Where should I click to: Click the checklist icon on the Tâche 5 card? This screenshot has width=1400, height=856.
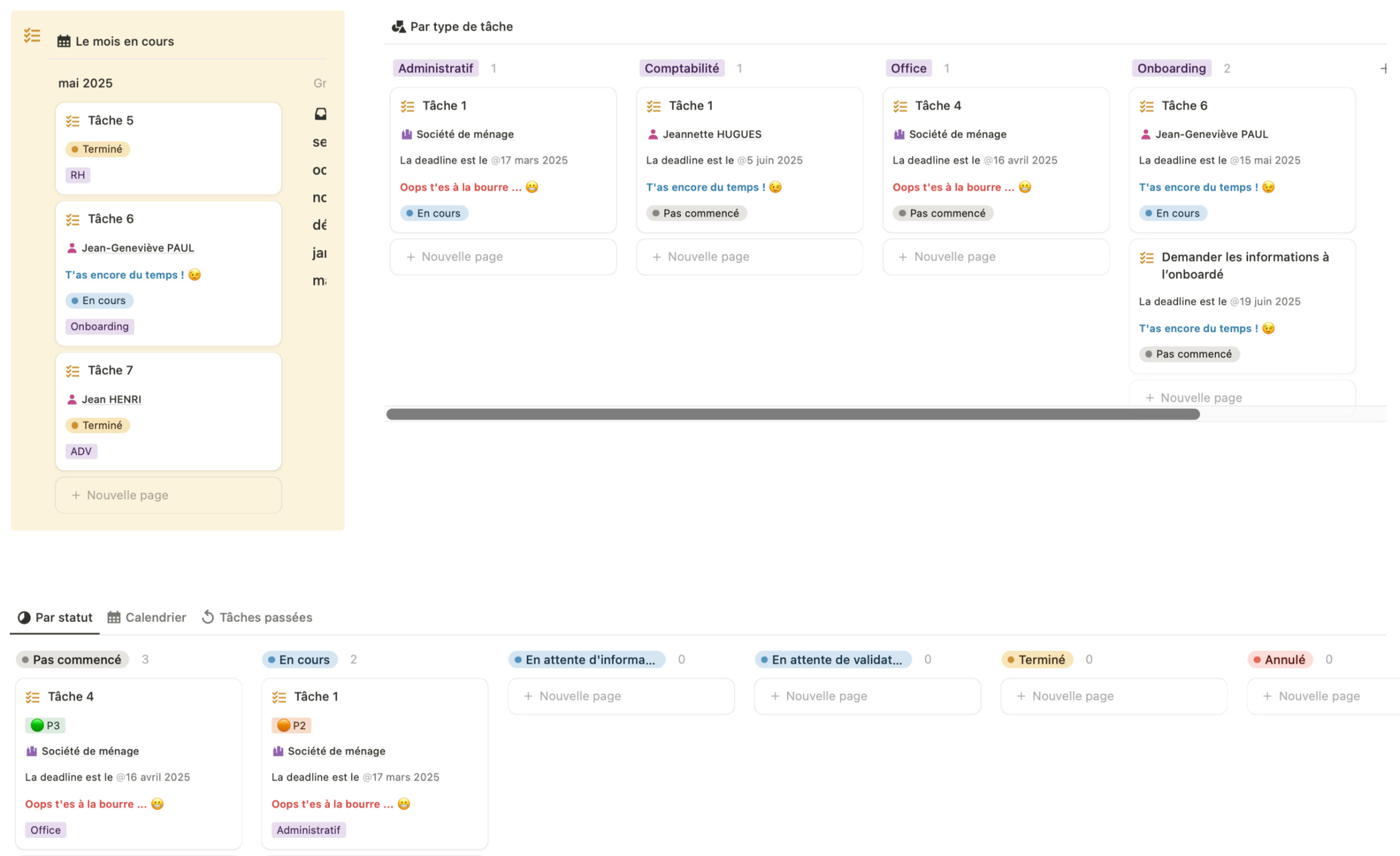pyautogui.click(x=72, y=121)
